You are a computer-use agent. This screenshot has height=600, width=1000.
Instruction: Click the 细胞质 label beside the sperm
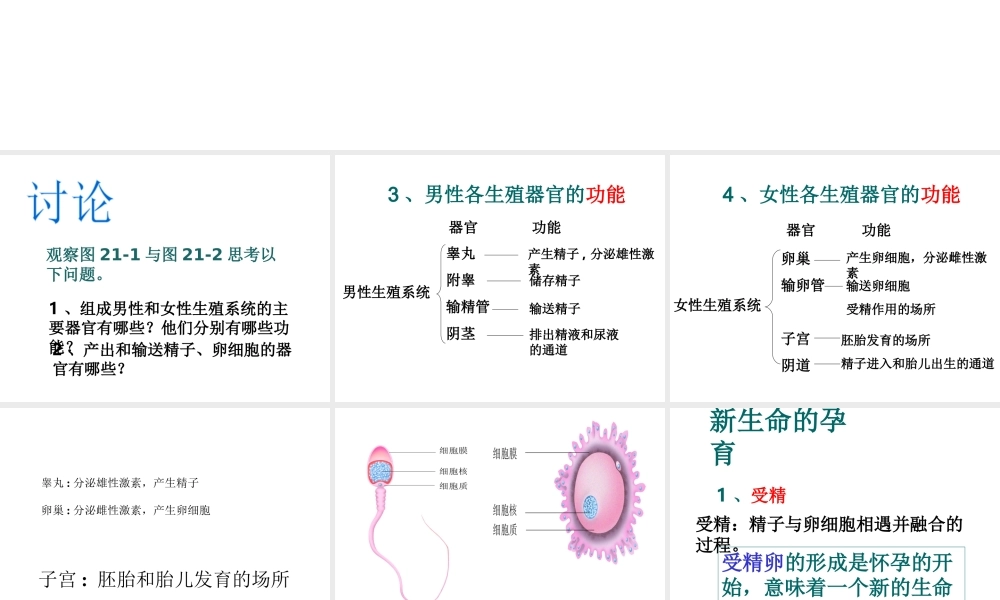(453, 486)
